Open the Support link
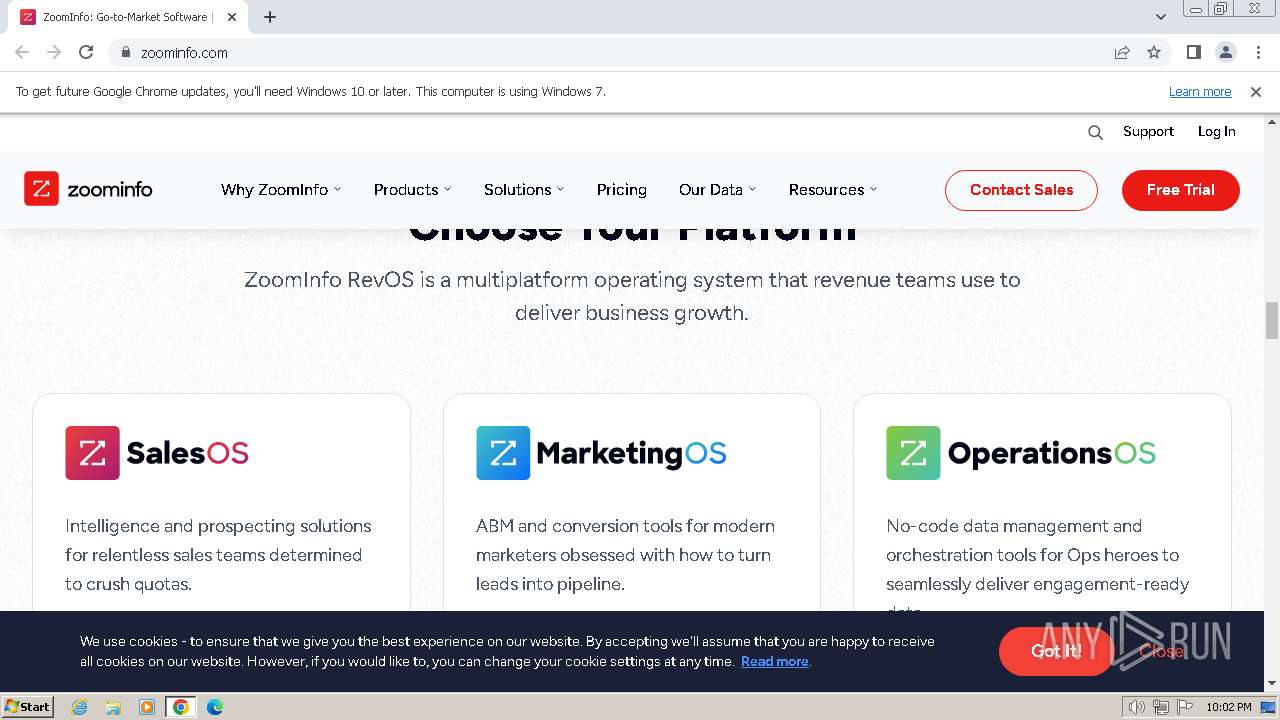 (x=1148, y=131)
